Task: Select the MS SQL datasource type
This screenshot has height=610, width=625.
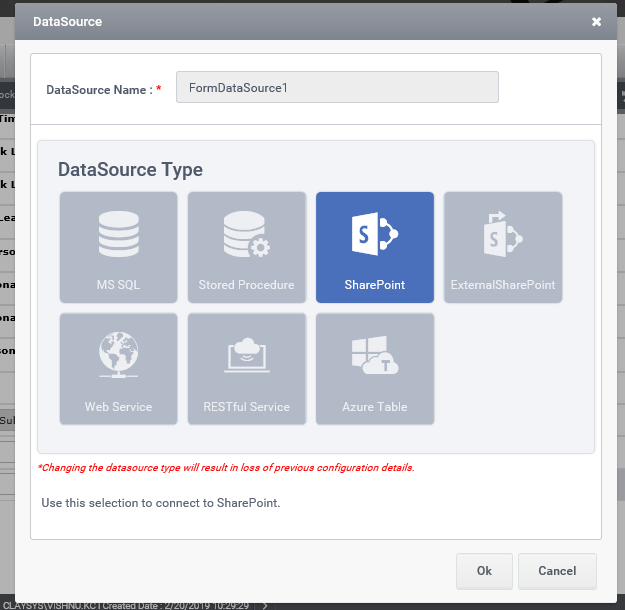Action: coord(118,247)
